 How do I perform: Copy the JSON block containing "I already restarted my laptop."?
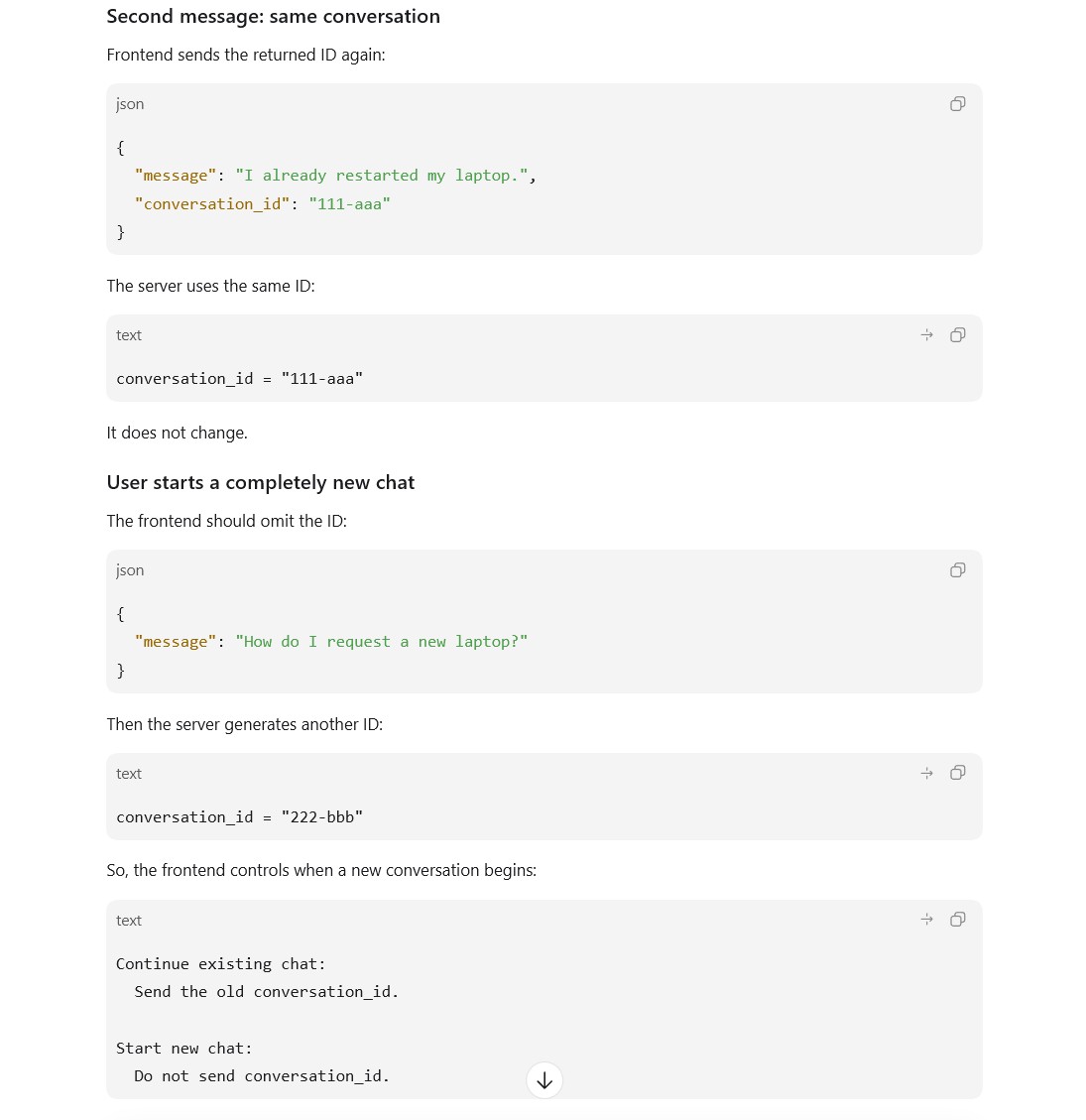[957, 104]
